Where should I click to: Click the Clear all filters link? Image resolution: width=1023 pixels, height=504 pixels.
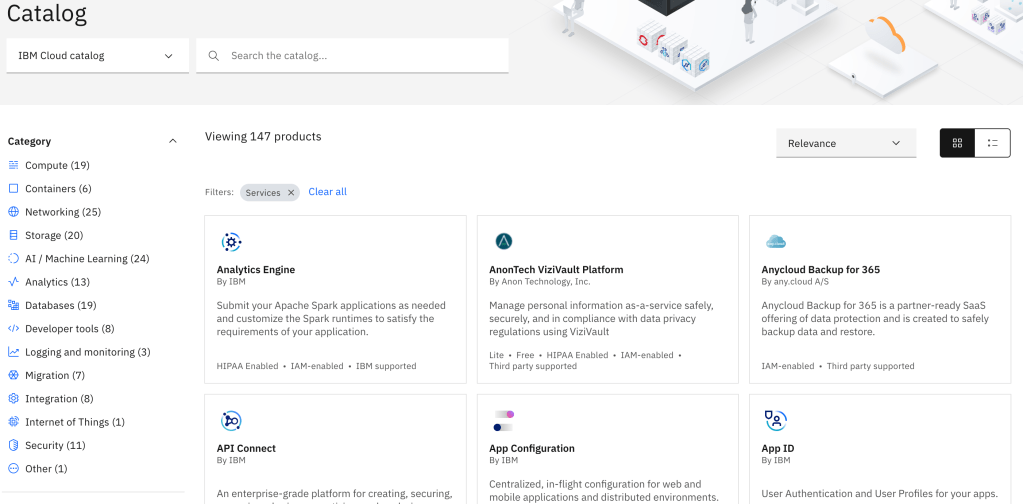(327, 192)
